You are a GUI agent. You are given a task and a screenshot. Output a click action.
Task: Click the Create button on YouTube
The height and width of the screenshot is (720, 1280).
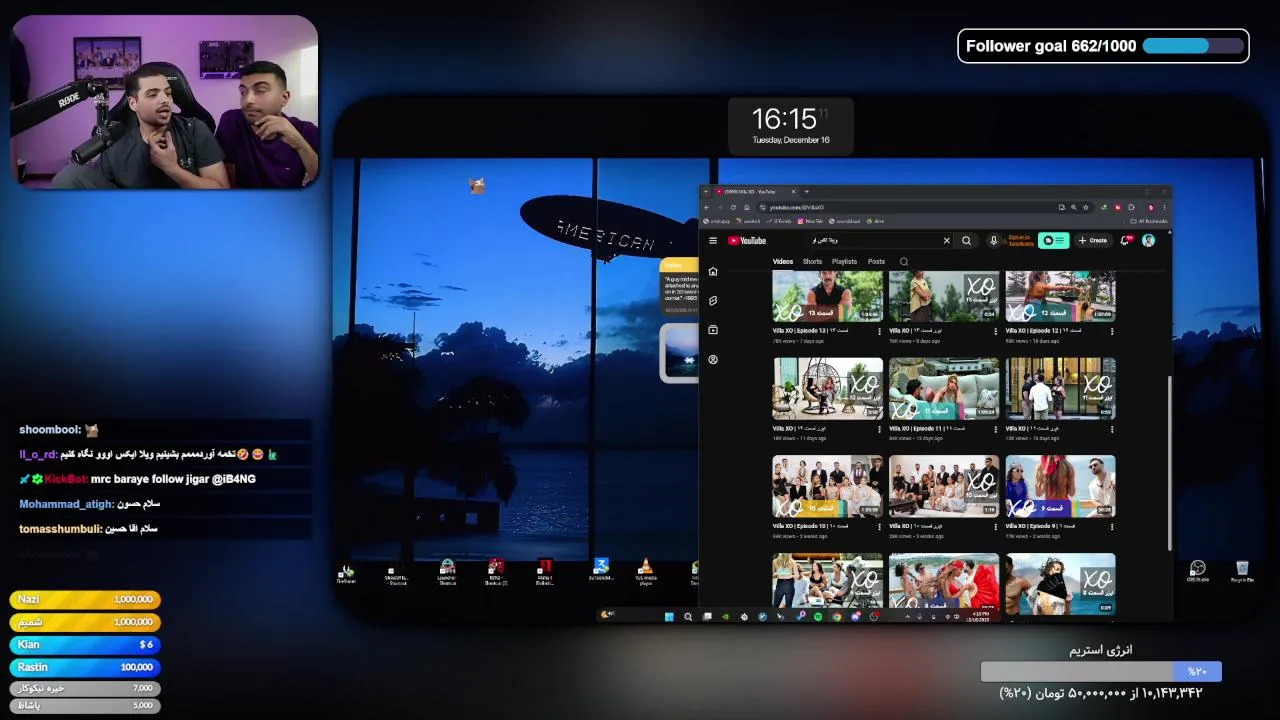1093,240
